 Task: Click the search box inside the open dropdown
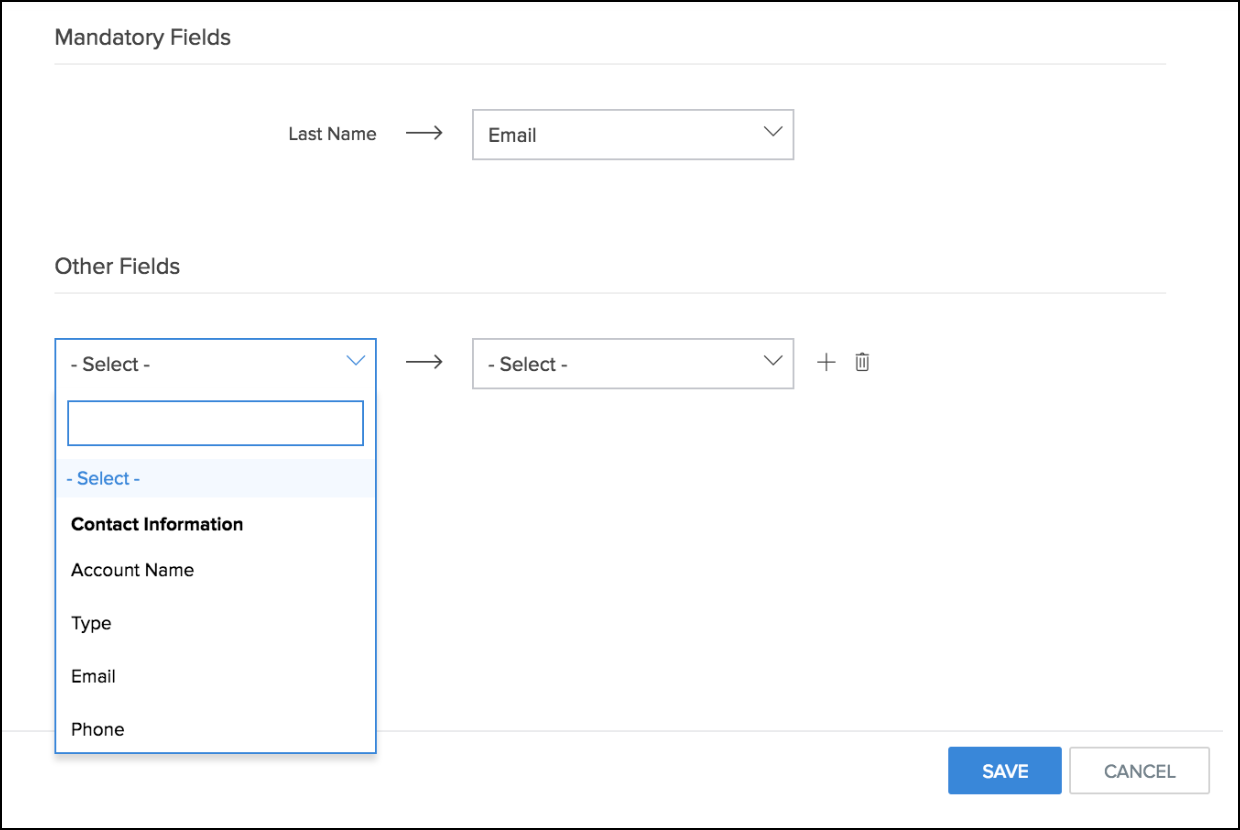(215, 423)
